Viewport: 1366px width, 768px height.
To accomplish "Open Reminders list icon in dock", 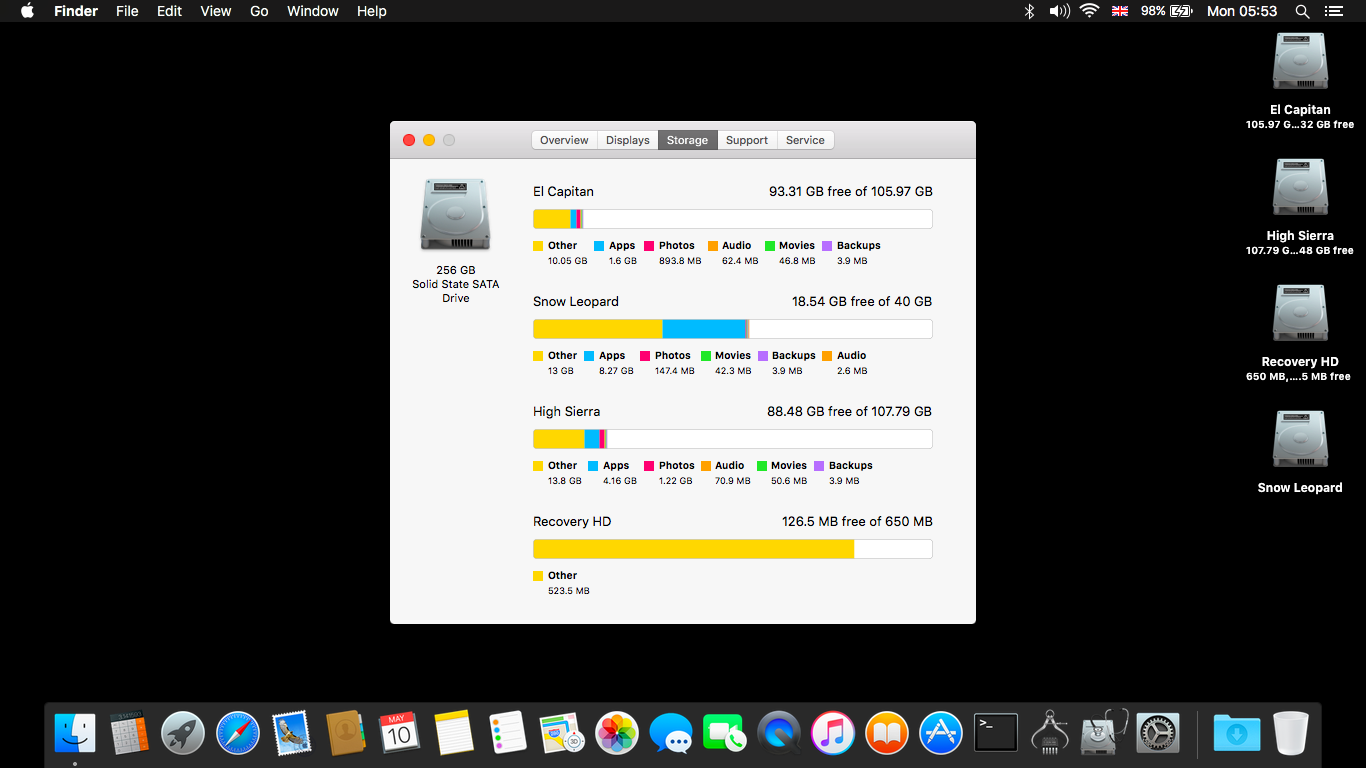I will (507, 733).
